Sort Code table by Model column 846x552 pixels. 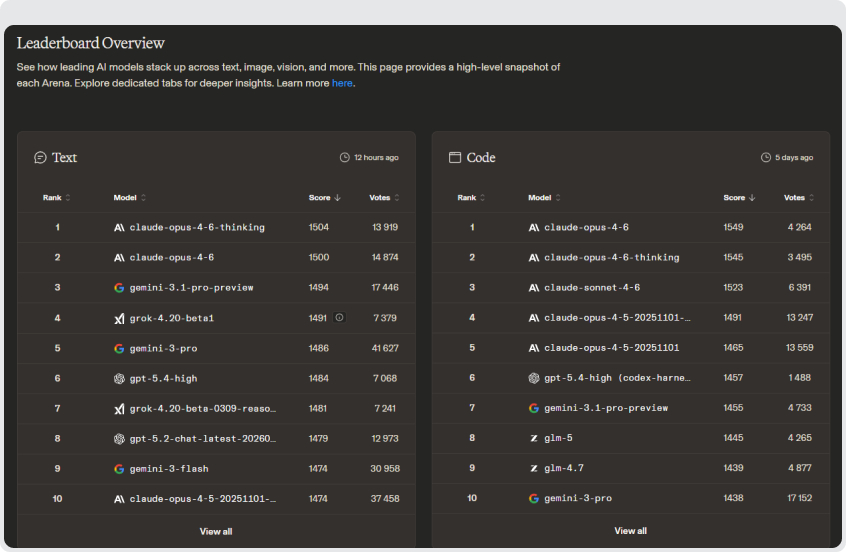click(x=544, y=197)
